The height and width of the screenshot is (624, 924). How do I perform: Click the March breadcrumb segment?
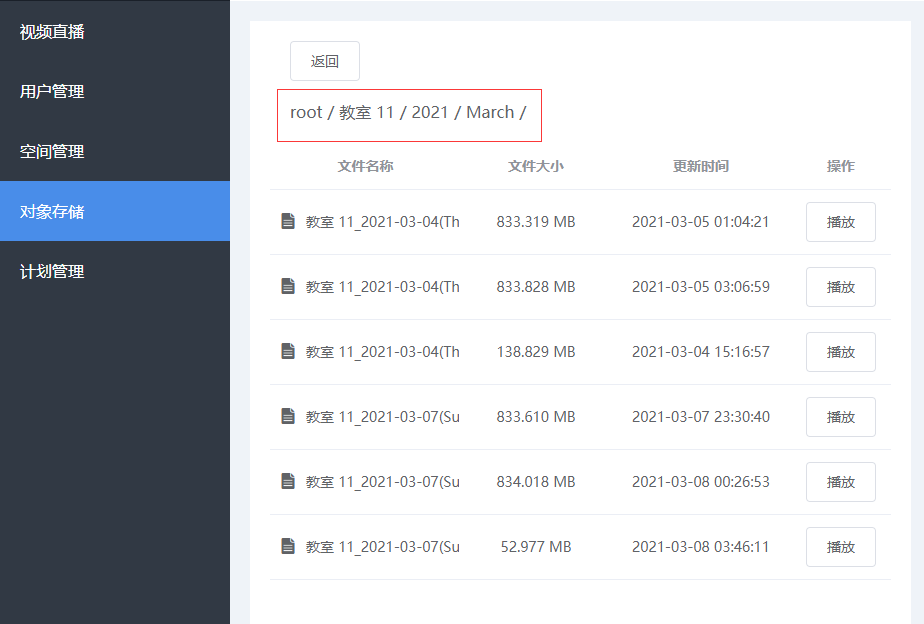(490, 113)
